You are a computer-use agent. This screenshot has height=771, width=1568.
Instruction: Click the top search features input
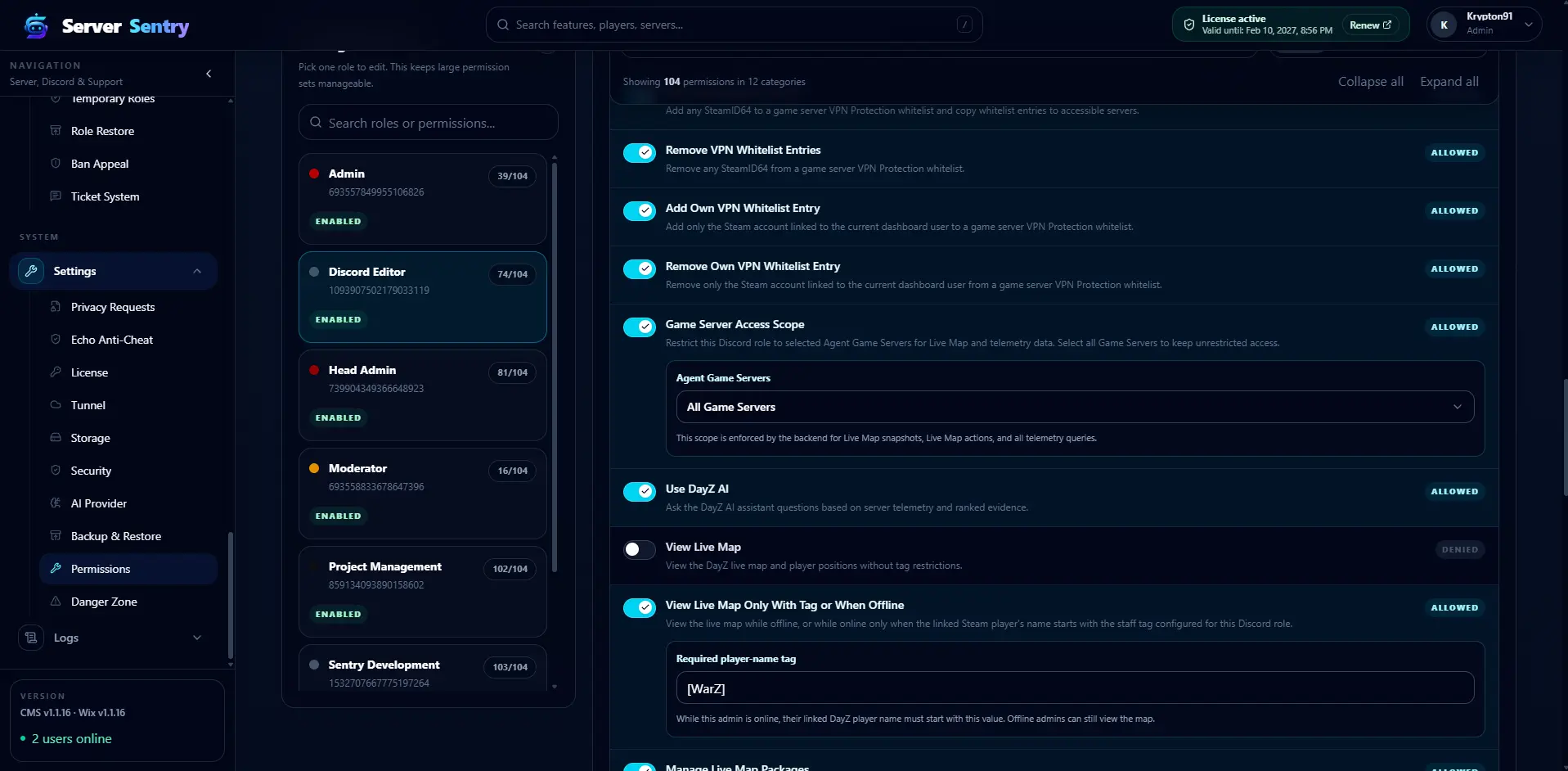click(734, 25)
